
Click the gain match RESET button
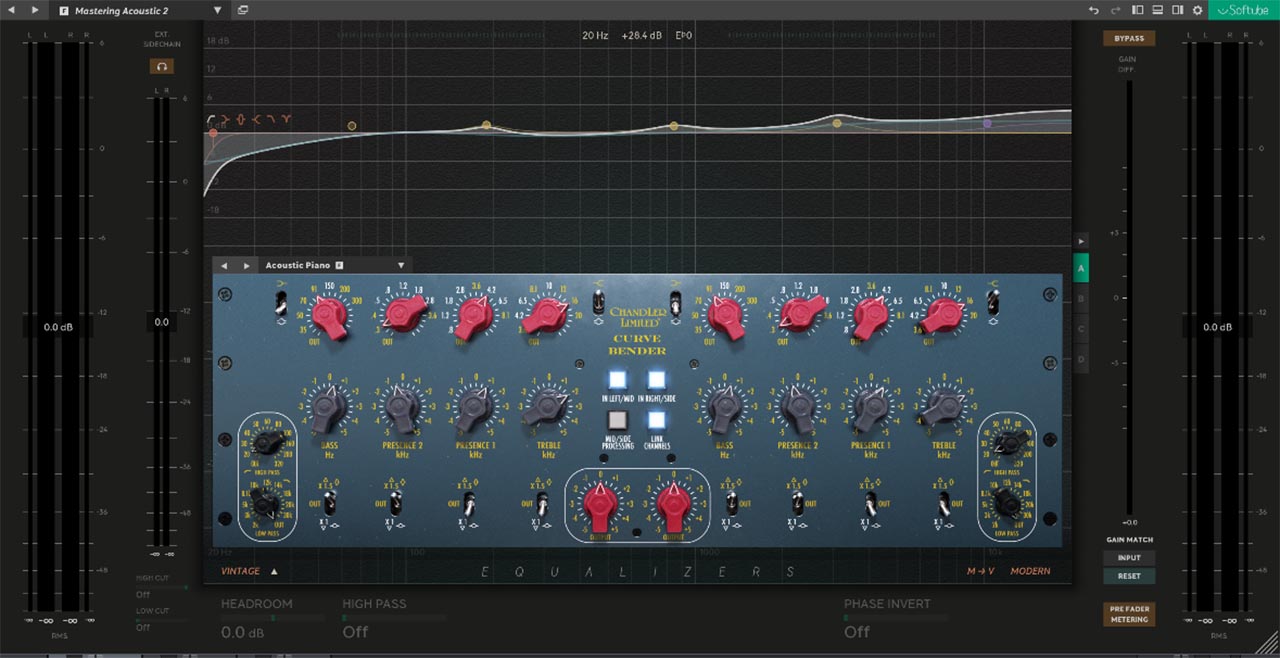pyautogui.click(x=1129, y=576)
